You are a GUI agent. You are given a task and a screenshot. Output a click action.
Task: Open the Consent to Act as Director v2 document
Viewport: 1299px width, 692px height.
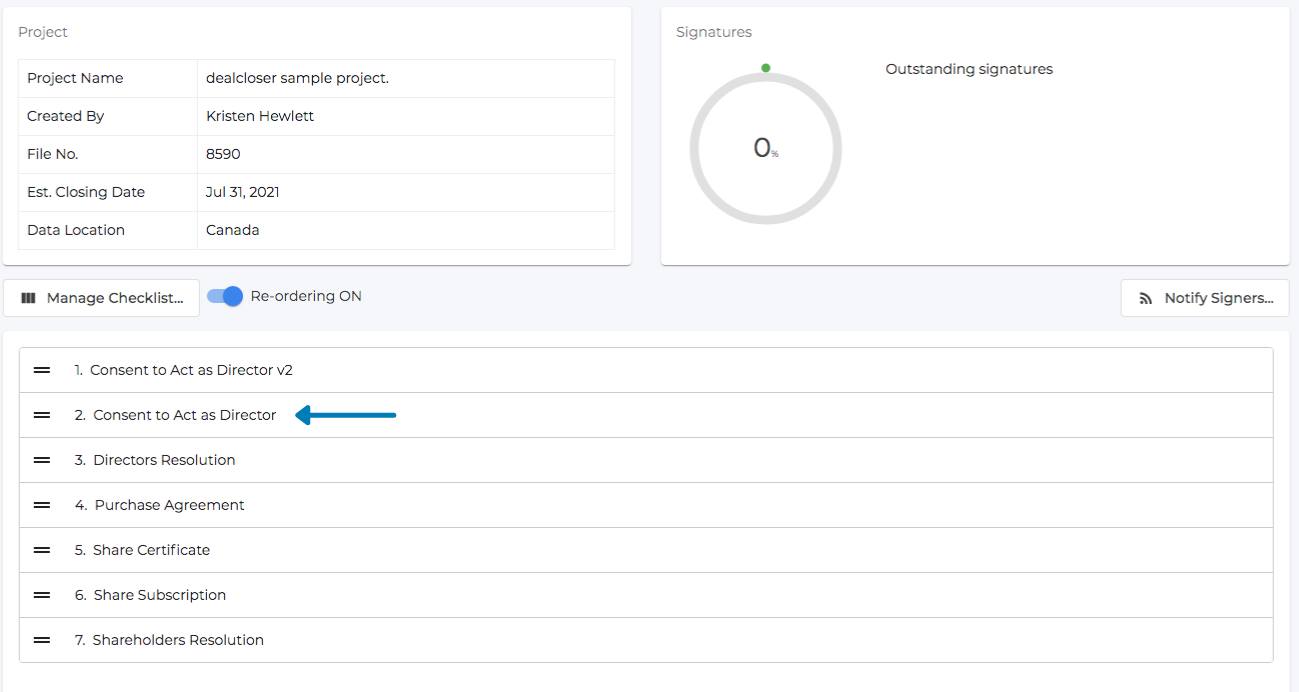(190, 369)
